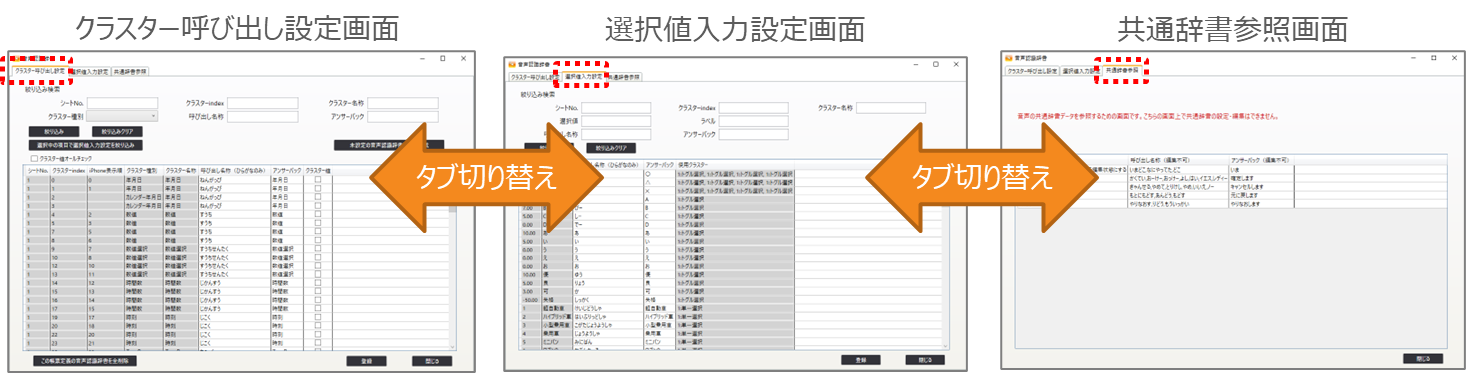Check the クラスター値 box in the second table row

pos(318,188)
